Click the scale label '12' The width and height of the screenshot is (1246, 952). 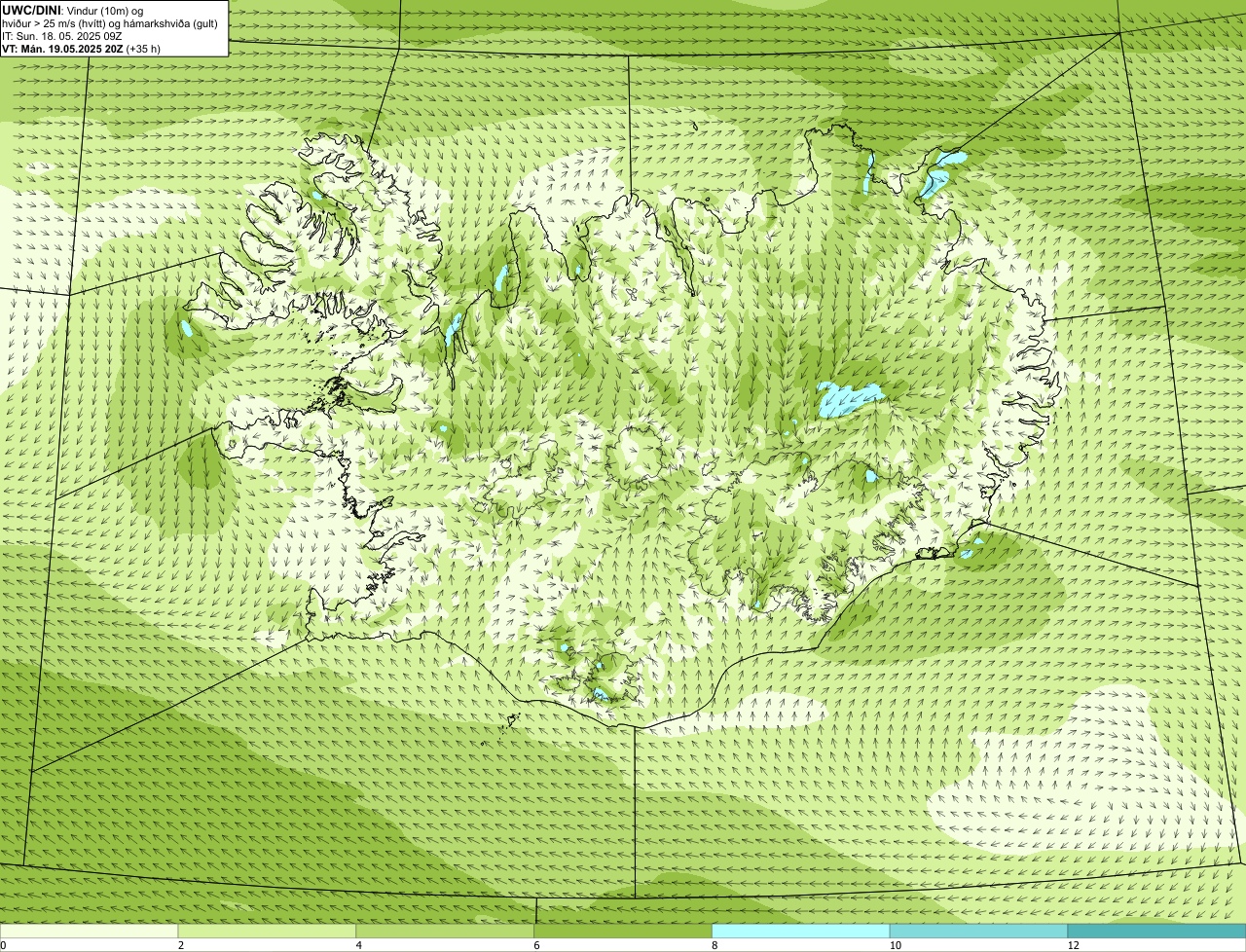coord(1073,945)
